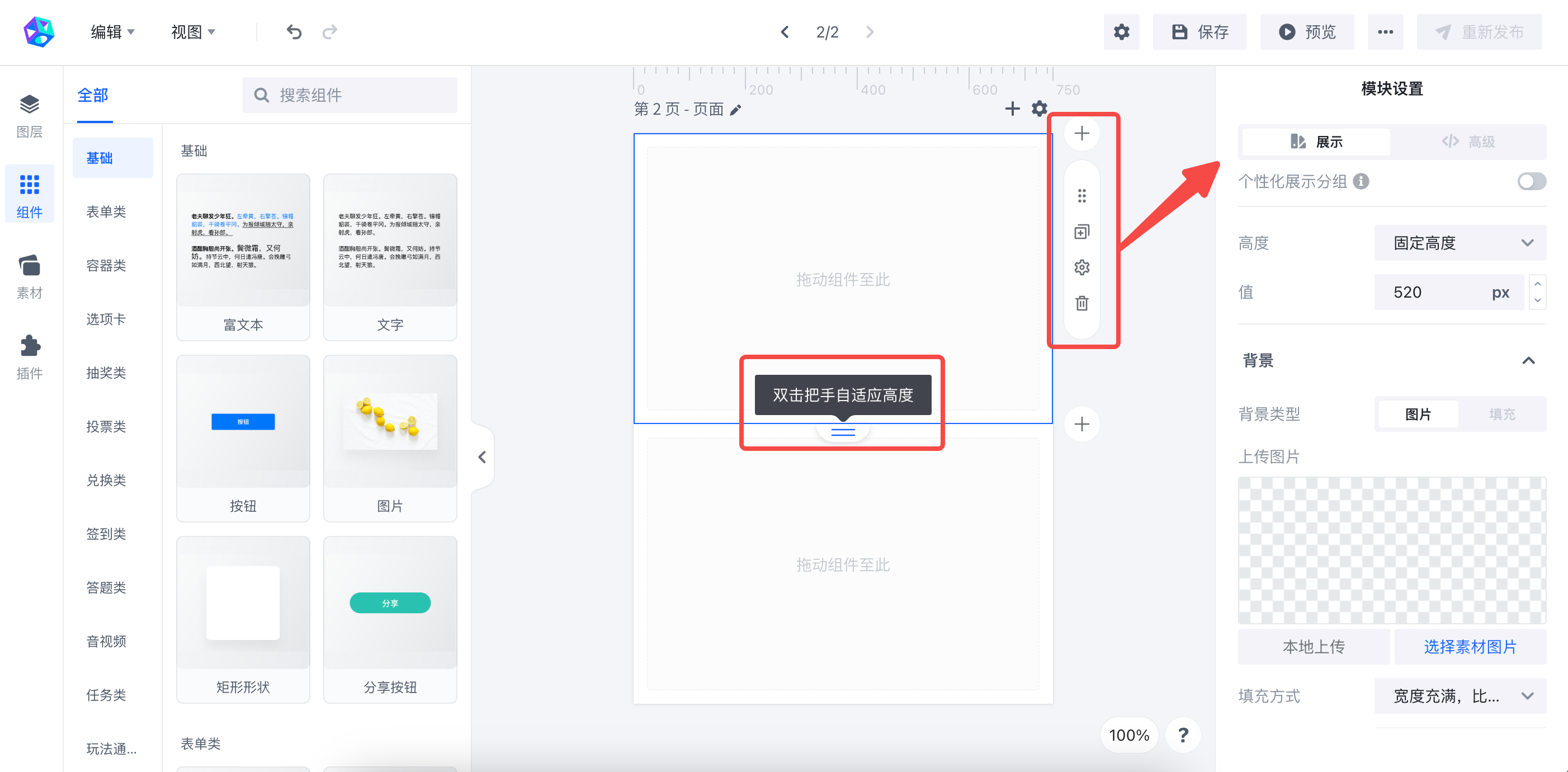The width and height of the screenshot is (1568, 772).
Task: Open the 插件 plugins panel
Action: click(x=29, y=357)
